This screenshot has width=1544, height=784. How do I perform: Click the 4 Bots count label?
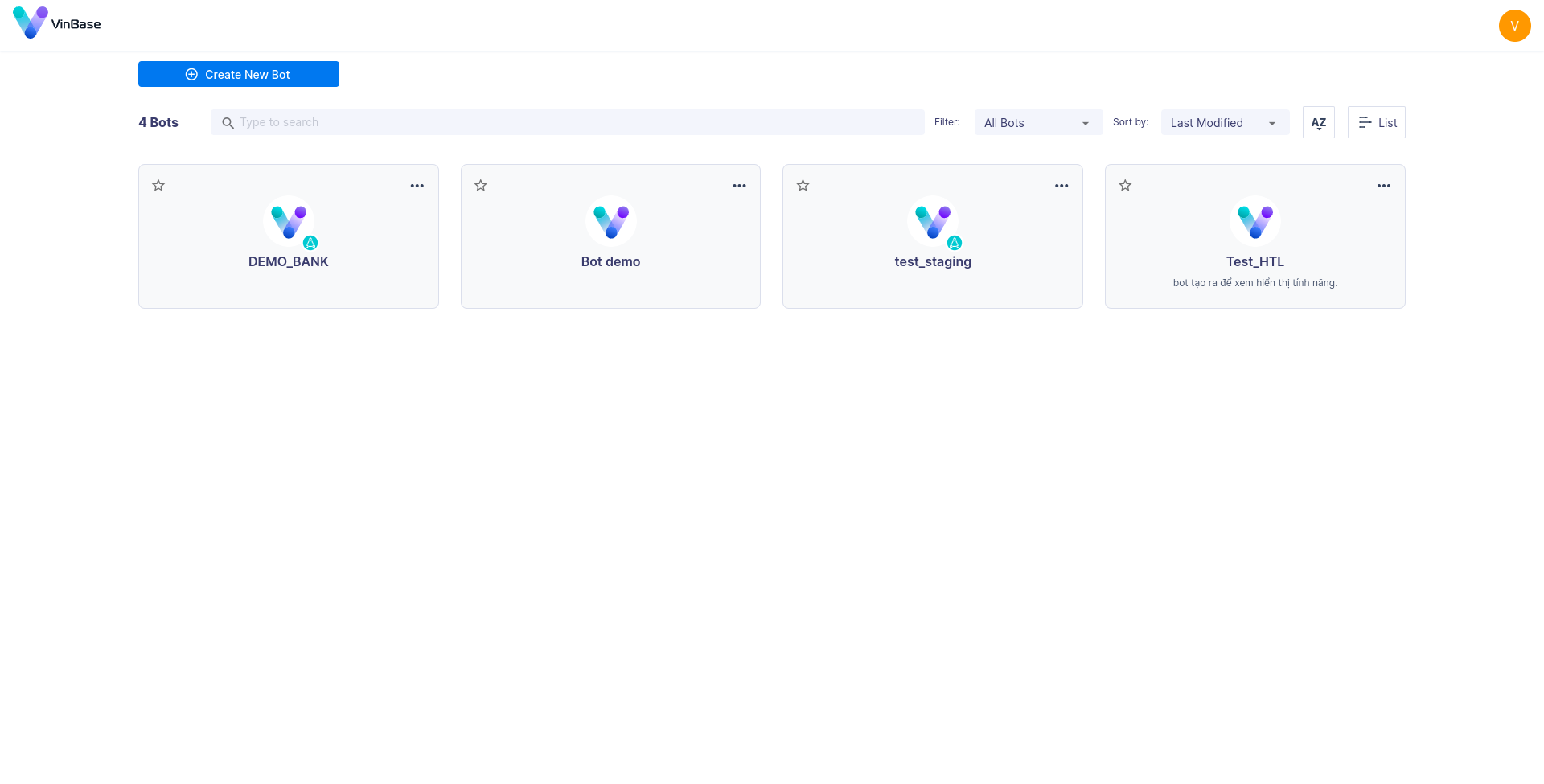coord(158,122)
